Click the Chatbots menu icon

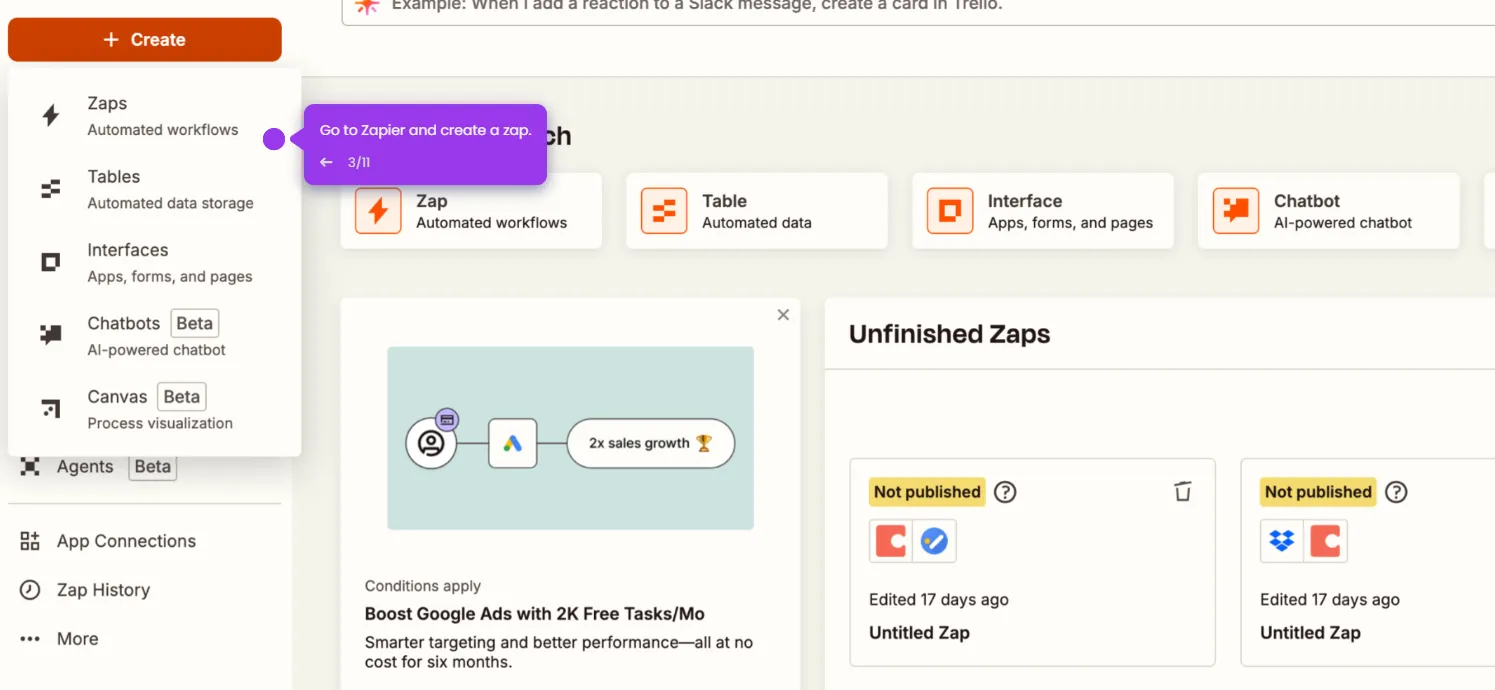(x=50, y=335)
